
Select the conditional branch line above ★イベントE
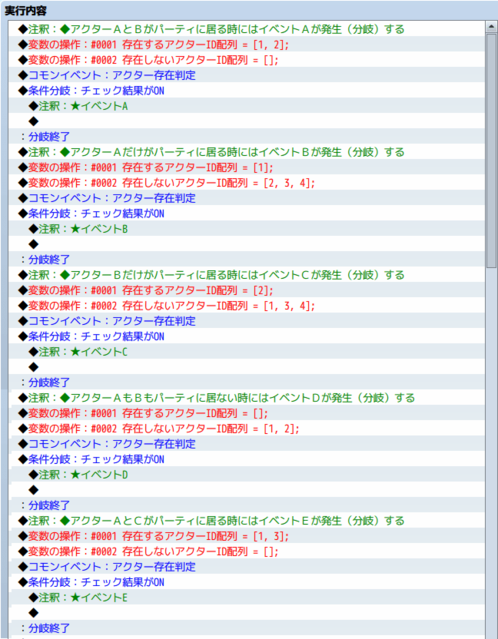247,582
